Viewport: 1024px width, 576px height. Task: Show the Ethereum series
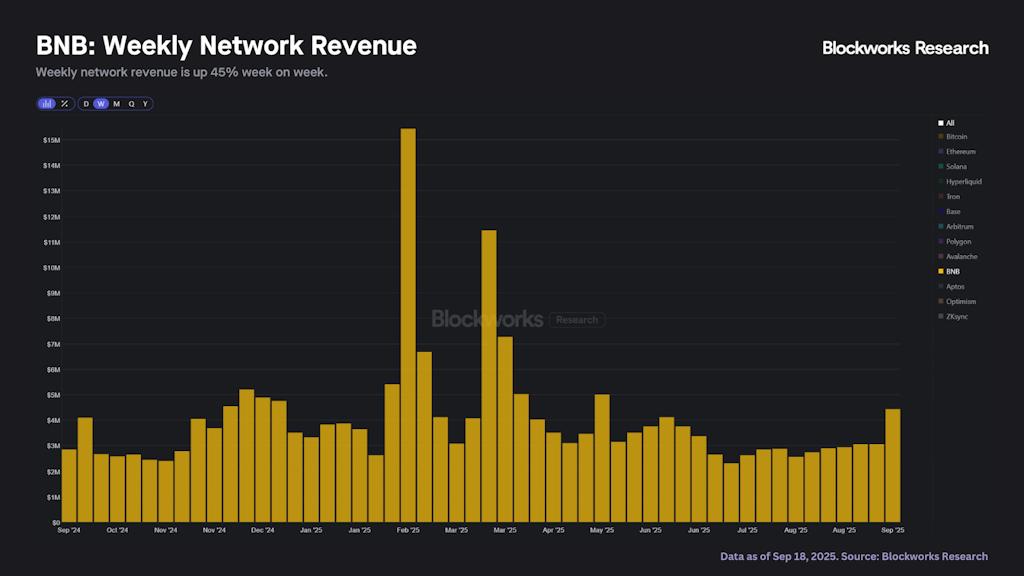[960, 152]
